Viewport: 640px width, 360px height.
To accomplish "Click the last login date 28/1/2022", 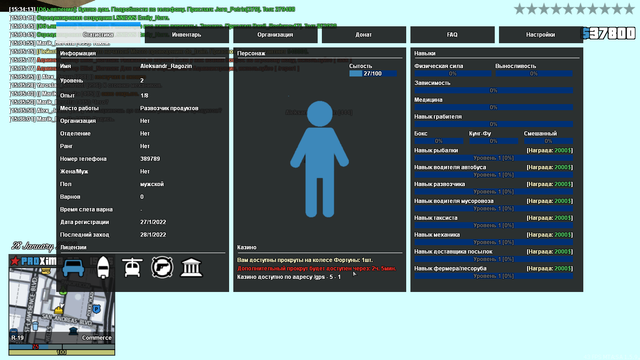I will [x=153, y=235].
